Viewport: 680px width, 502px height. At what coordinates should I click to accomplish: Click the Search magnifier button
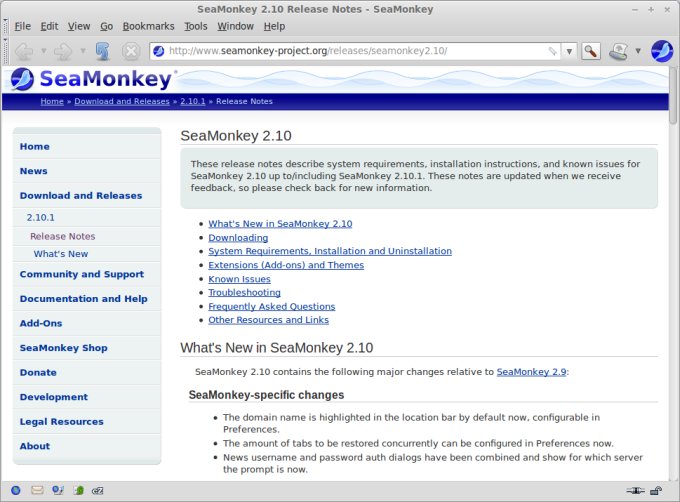591,51
